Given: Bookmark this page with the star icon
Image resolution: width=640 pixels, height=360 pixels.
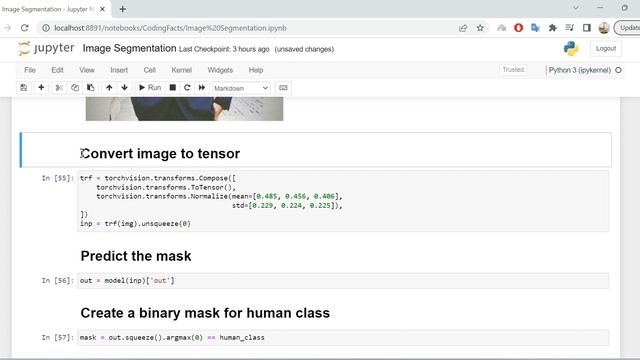Looking at the screenshot, I should click(480, 28).
